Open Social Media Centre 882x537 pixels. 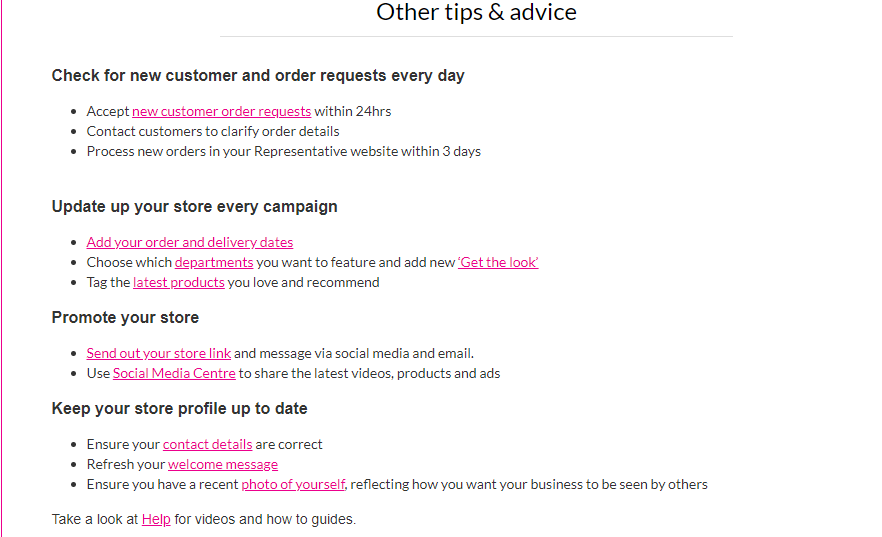[x=174, y=373]
